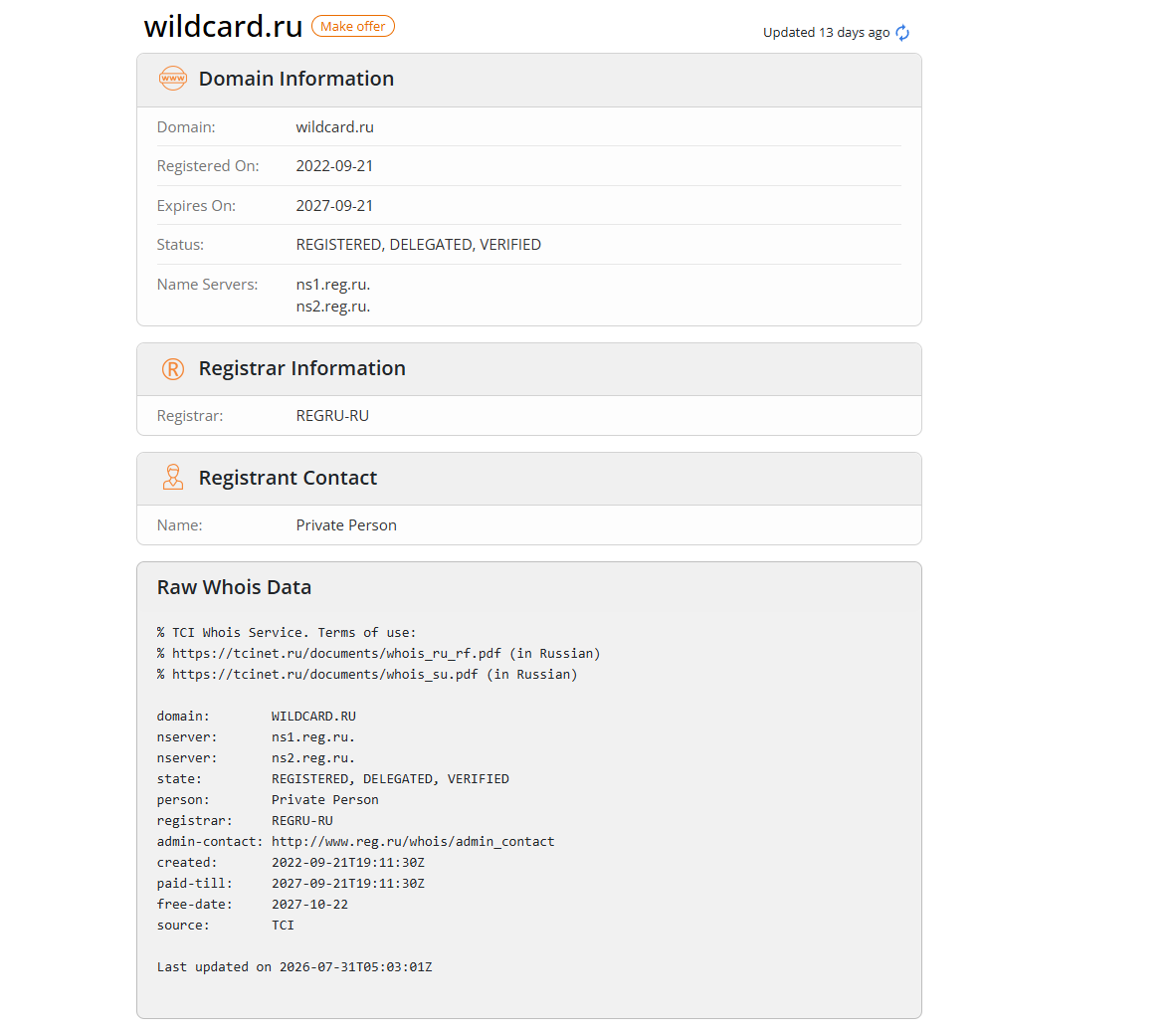Click the Registered On date 2022-09-21

334,166
